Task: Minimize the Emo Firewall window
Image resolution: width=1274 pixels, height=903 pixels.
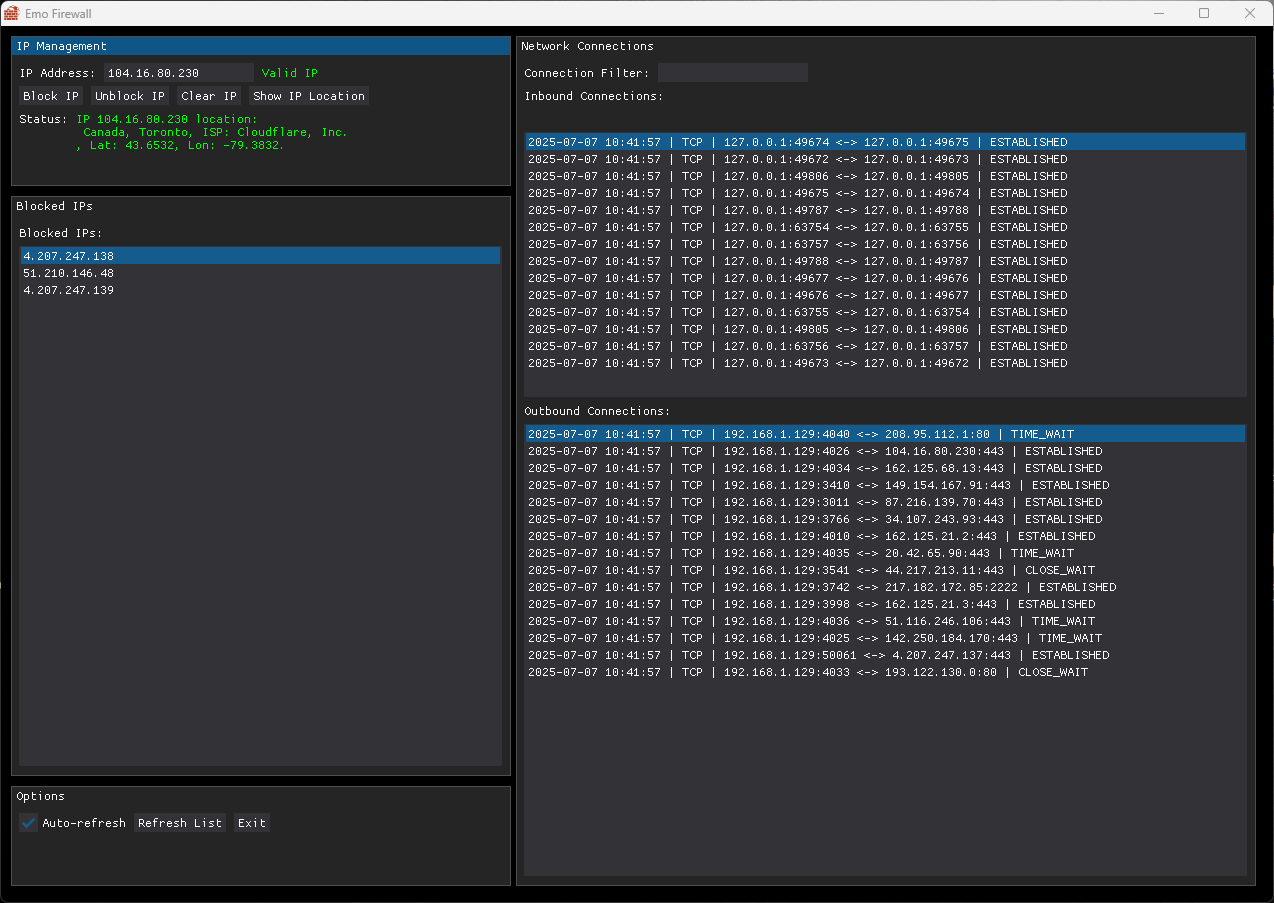Action: coord(1159,13)
